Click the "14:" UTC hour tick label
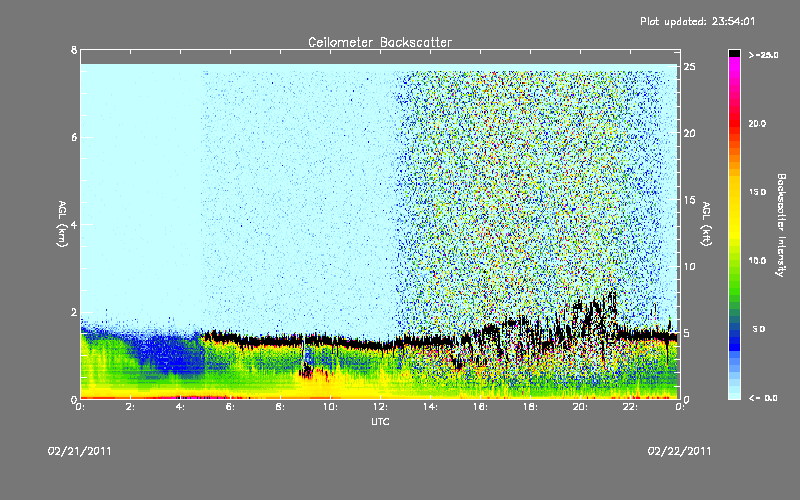800x500 pixels. pos(430,407)
